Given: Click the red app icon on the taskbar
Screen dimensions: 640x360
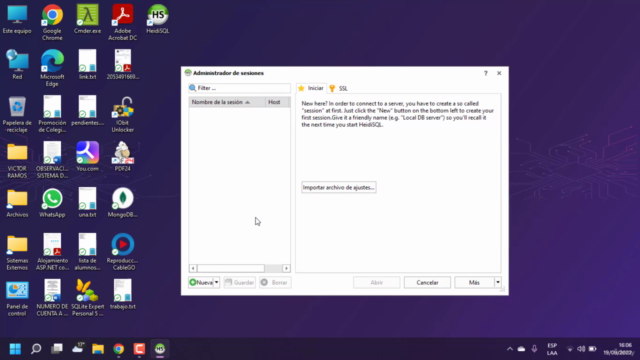Looking at the screenshot, I should point(139,349).
